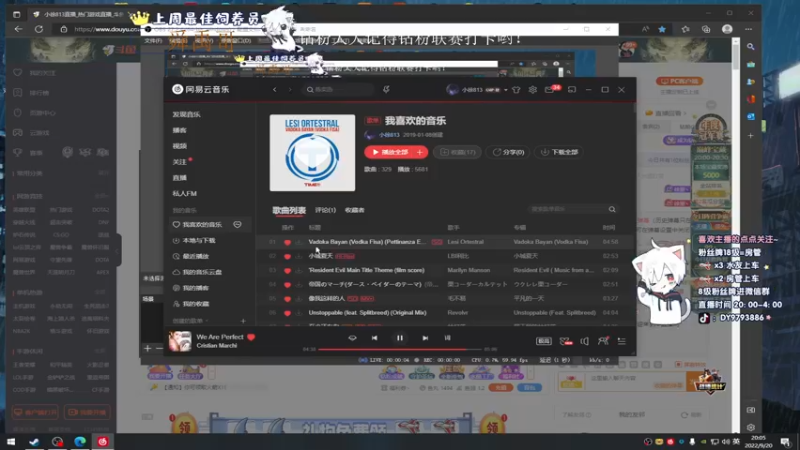
Task: Unlike song 06 Unstoppable heart
Action: 287,313
